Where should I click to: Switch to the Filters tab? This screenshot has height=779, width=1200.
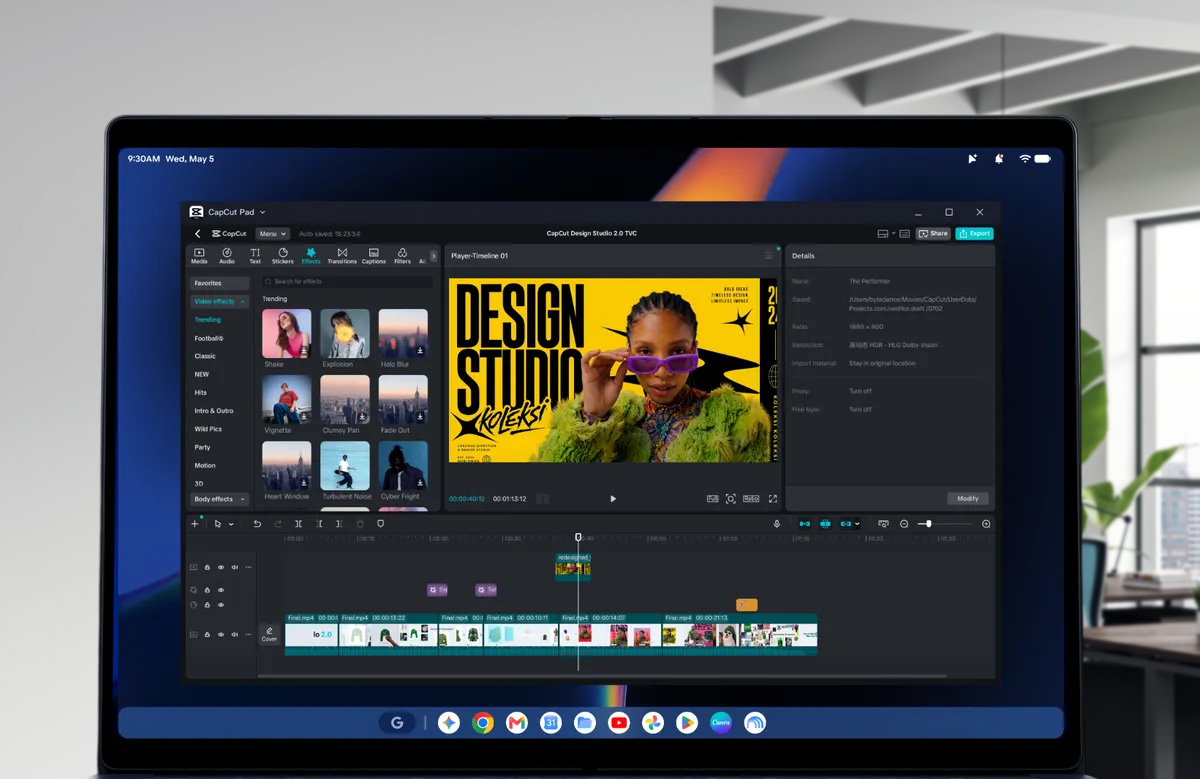[x=402, y=256]
